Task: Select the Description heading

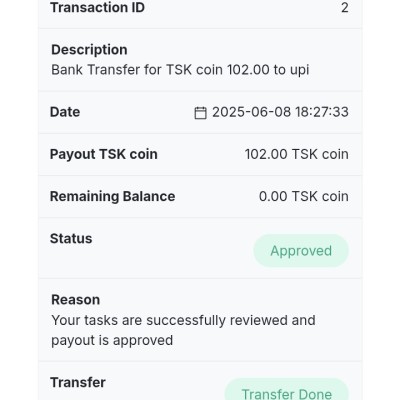Action: (x=89, y=50)
